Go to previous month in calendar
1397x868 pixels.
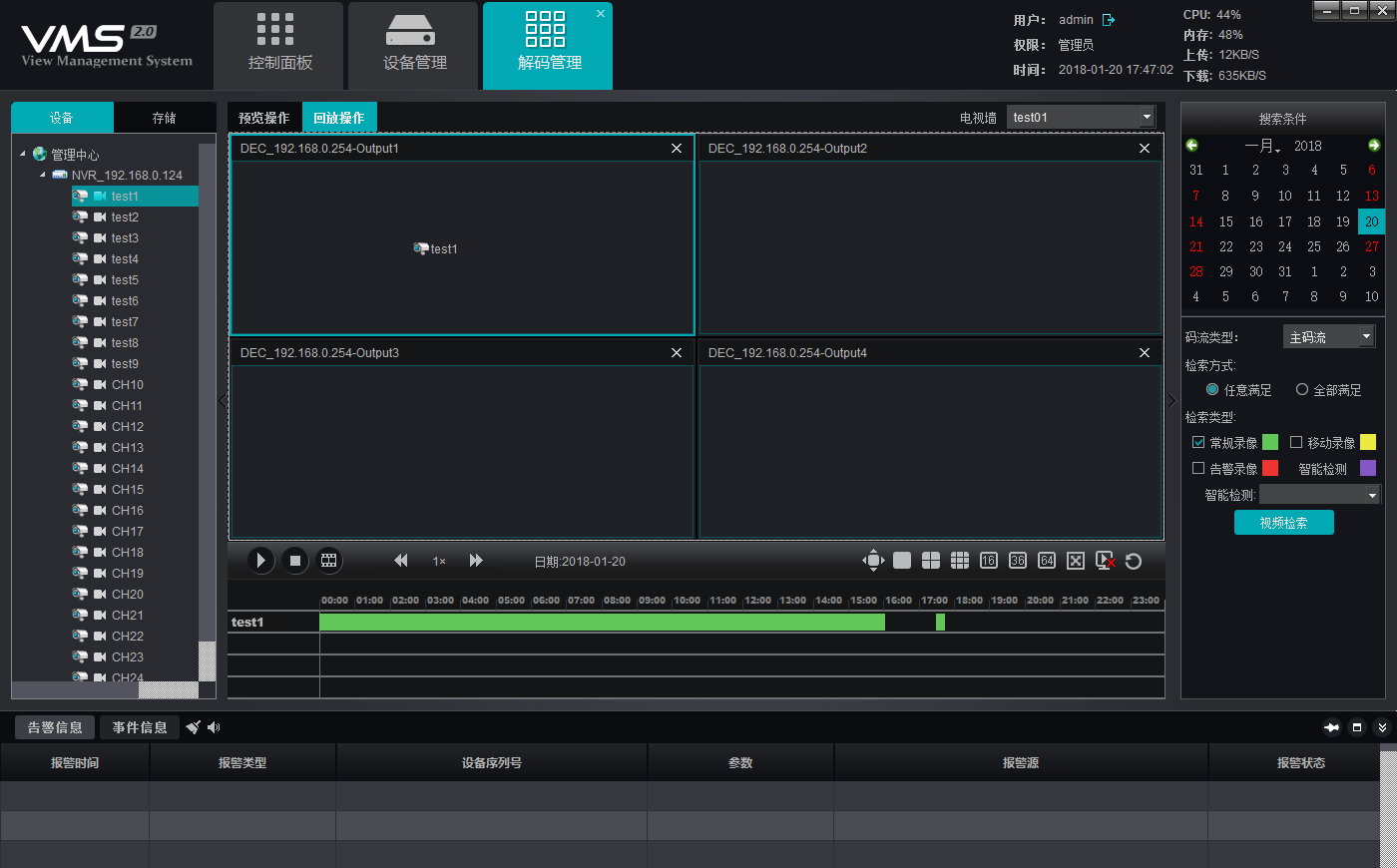pyautogui.click(x=1191, y=146)
